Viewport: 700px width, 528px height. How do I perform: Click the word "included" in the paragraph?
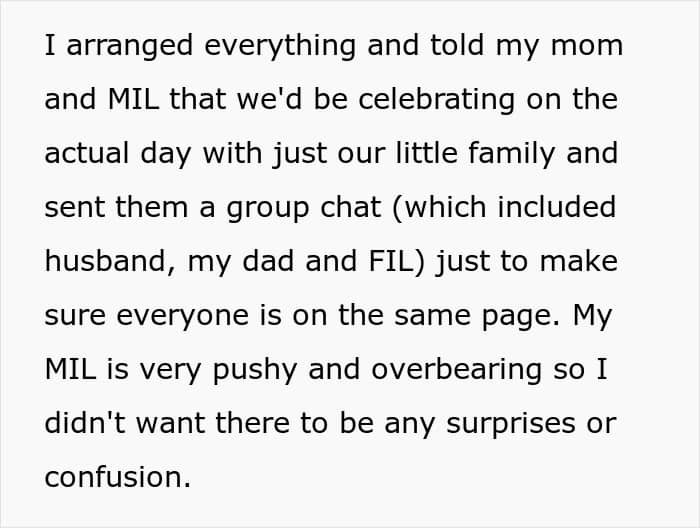[557, 207]
